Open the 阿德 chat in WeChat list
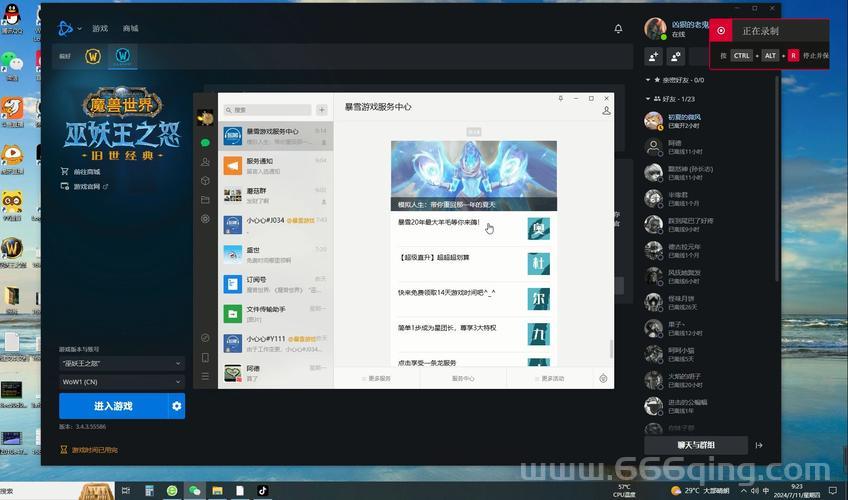 [276, 373]
